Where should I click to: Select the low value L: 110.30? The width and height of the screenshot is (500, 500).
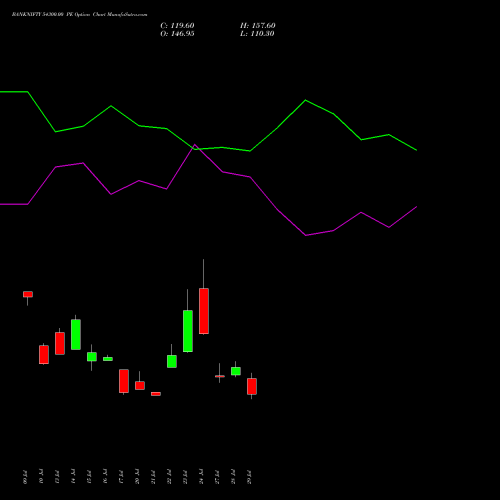(257, 34)
